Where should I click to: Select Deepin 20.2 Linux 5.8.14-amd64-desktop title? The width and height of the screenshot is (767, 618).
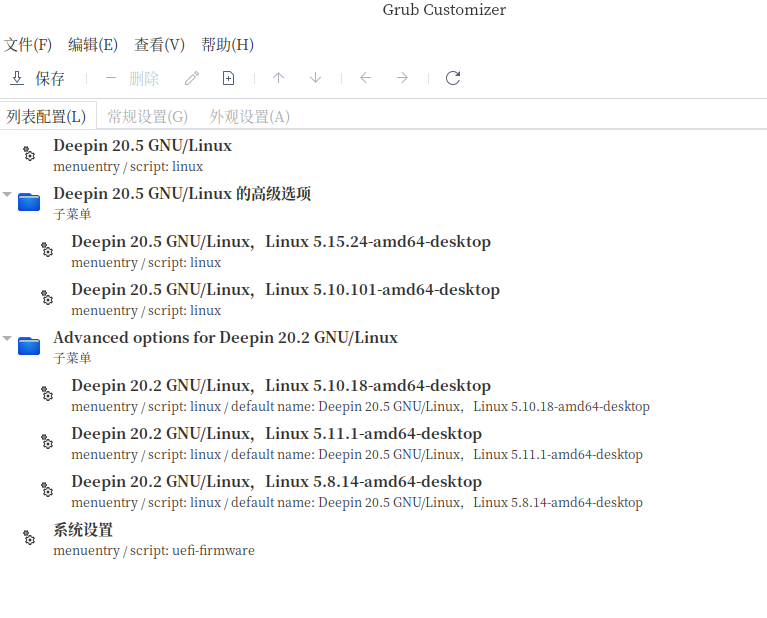pos(276,481)
